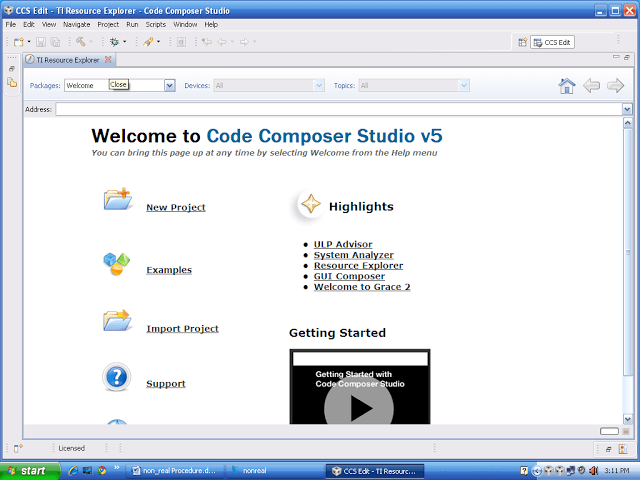
Task: Open the Edit menu
Action: click(29, 24)
